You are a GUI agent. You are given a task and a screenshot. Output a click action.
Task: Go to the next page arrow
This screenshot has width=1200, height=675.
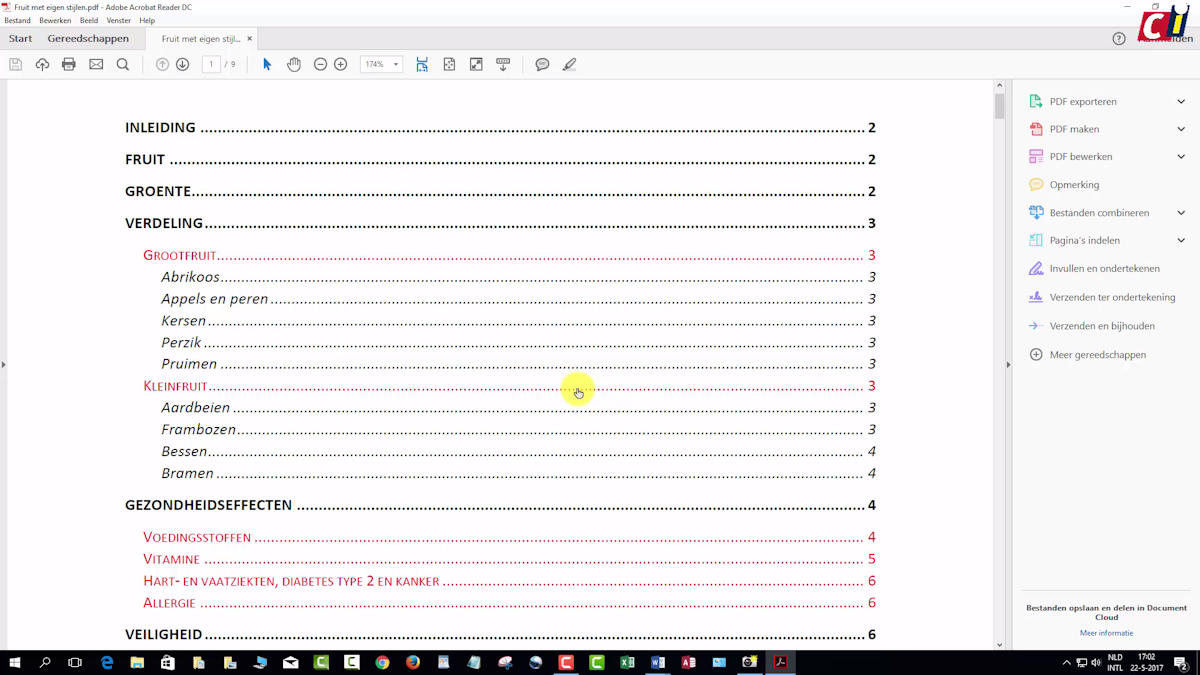[x=182, y=64]
